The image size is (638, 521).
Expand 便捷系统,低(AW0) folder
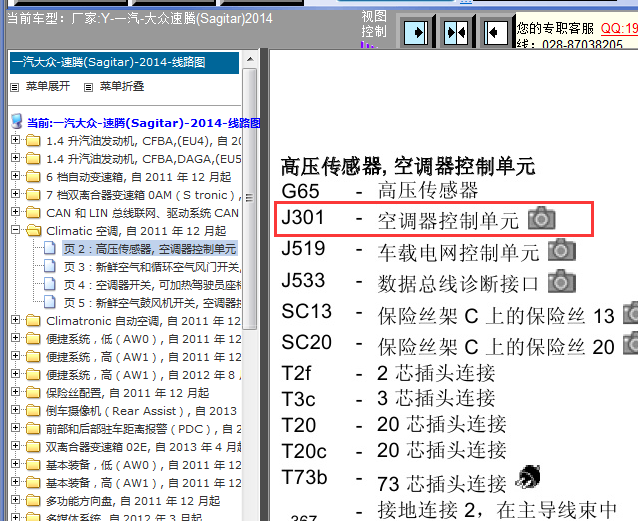(15, 337)
